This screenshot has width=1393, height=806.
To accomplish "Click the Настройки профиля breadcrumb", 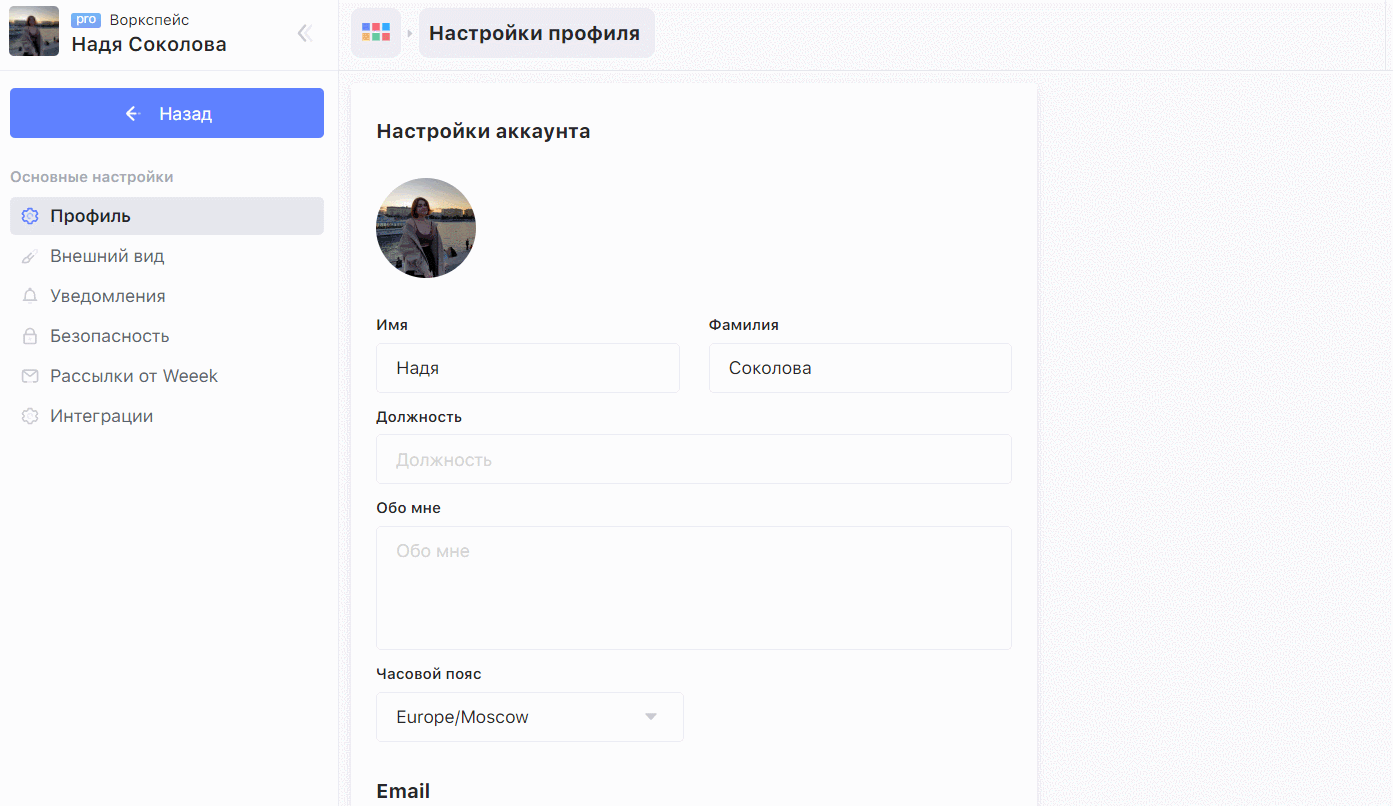I will pos(535,33).
